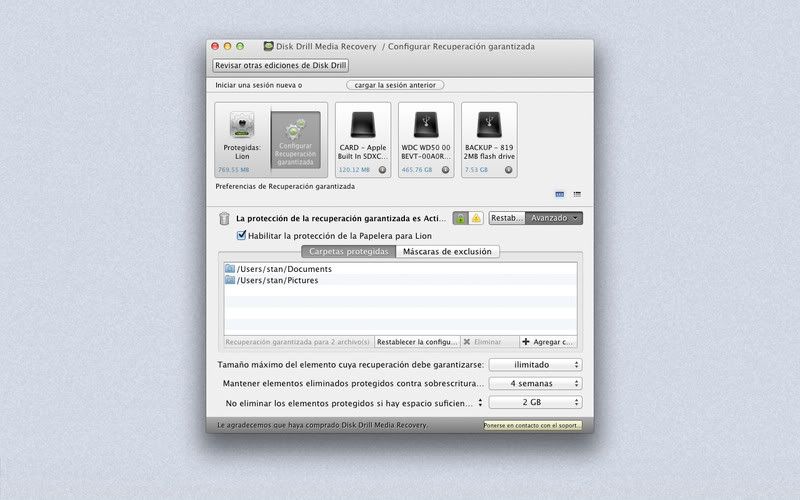The image size is (800, 500).
Task: Select the BACKUP 8192MB flash drive
Action: [x=489, y=139]
